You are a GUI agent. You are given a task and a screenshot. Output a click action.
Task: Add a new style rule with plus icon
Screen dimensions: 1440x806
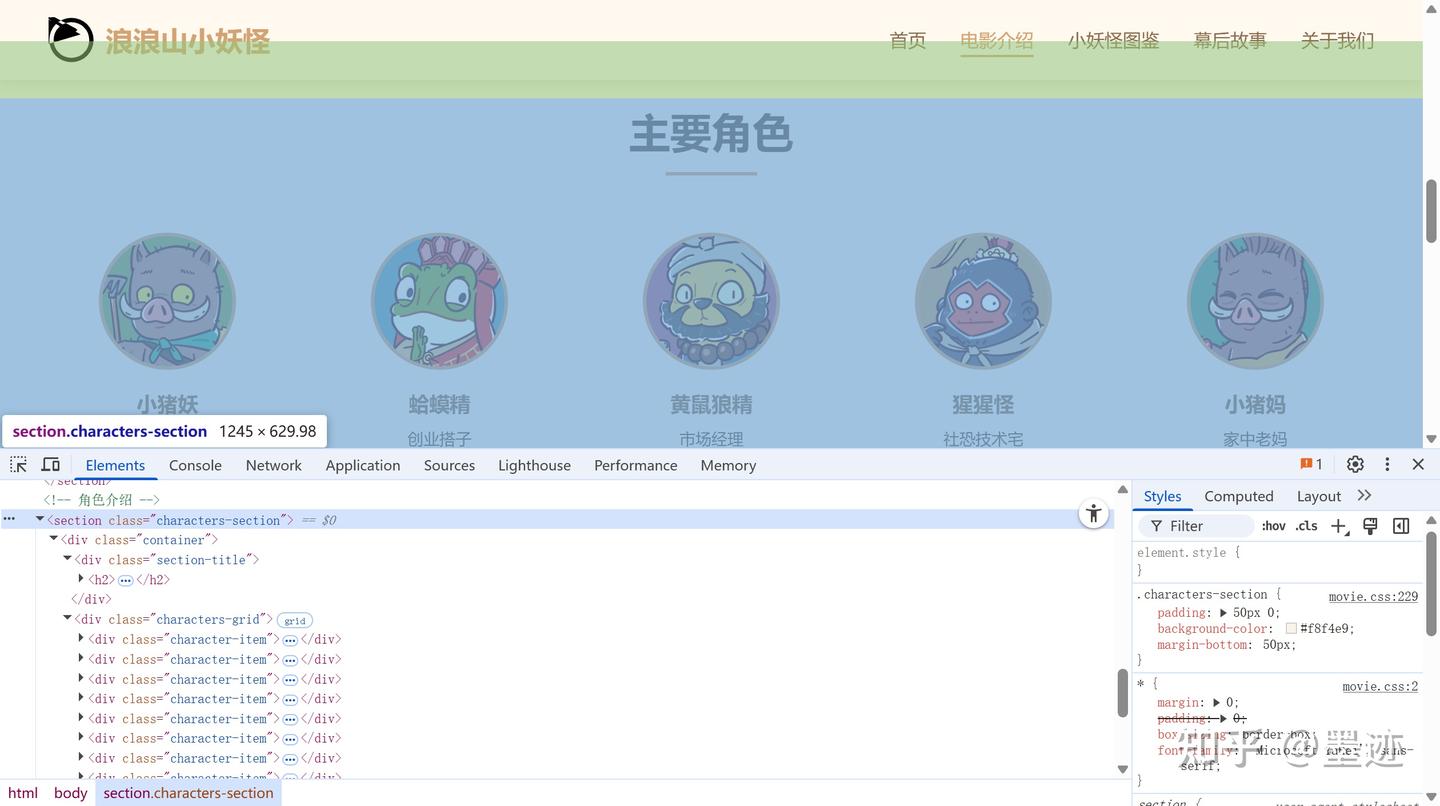1340,526
